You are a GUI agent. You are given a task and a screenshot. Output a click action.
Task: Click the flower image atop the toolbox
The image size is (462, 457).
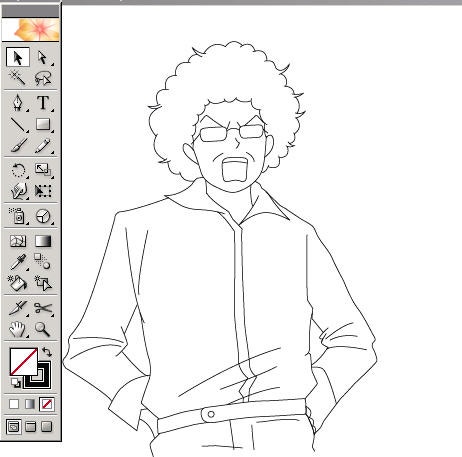[31, 30]
